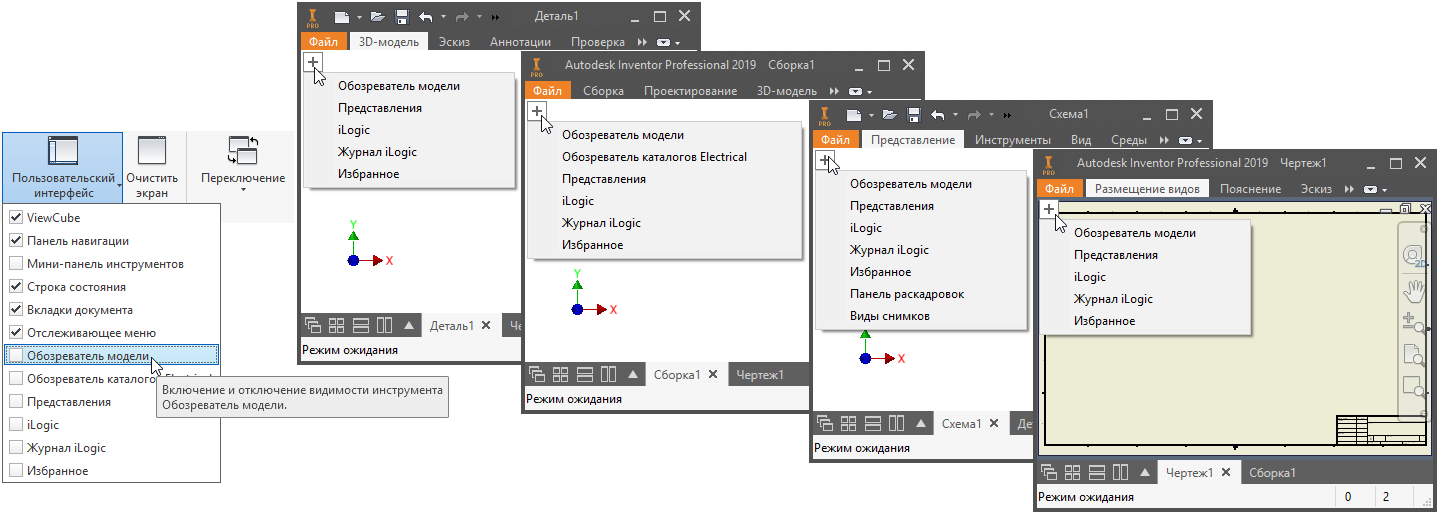The image size is (1437, 512).
Task: Click the Inventor PRO logo in Сборка1 window
Action: [537, 66]
